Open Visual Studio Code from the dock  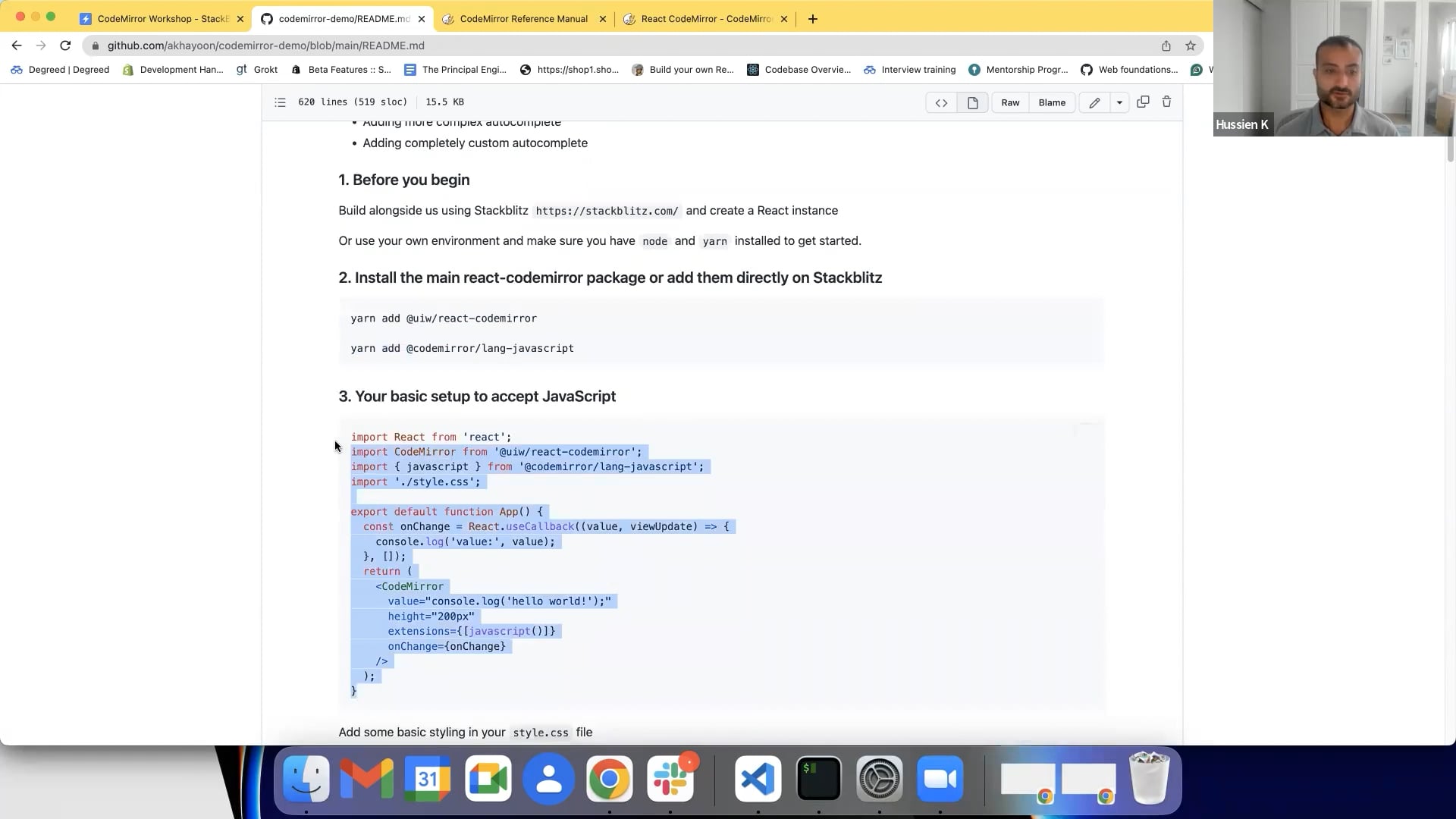click(x=758, y=779)
